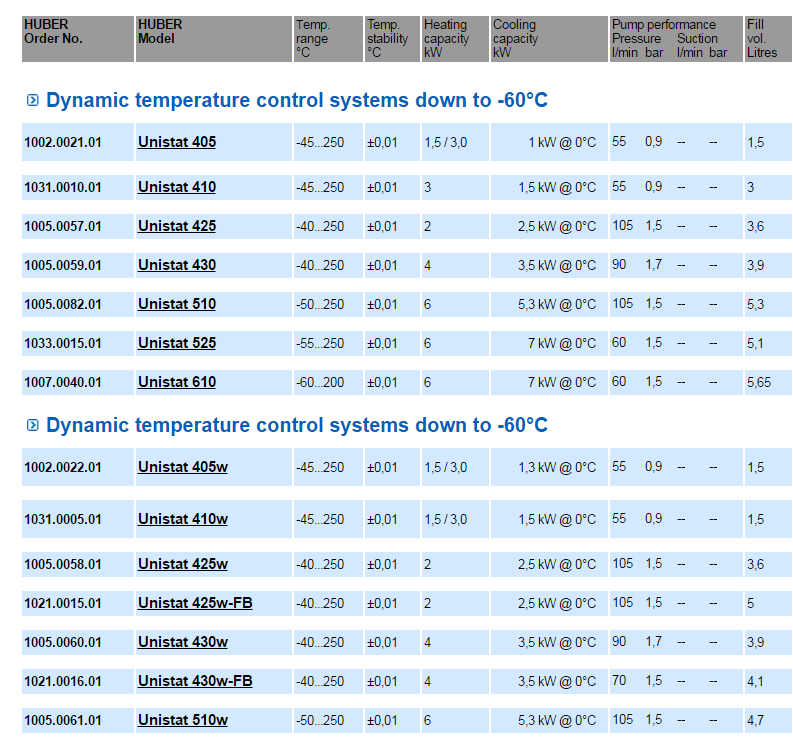Click Unistat 430w-FB fill volume 4,1
Viewport: 793px width, 749px height.
(x=756, y=681)
